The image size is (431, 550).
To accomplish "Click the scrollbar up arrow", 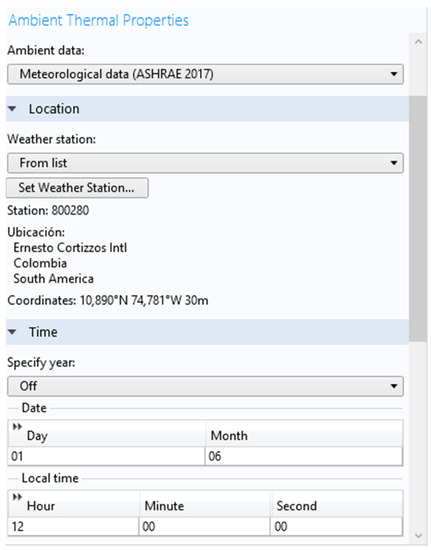I will point(418,42).
